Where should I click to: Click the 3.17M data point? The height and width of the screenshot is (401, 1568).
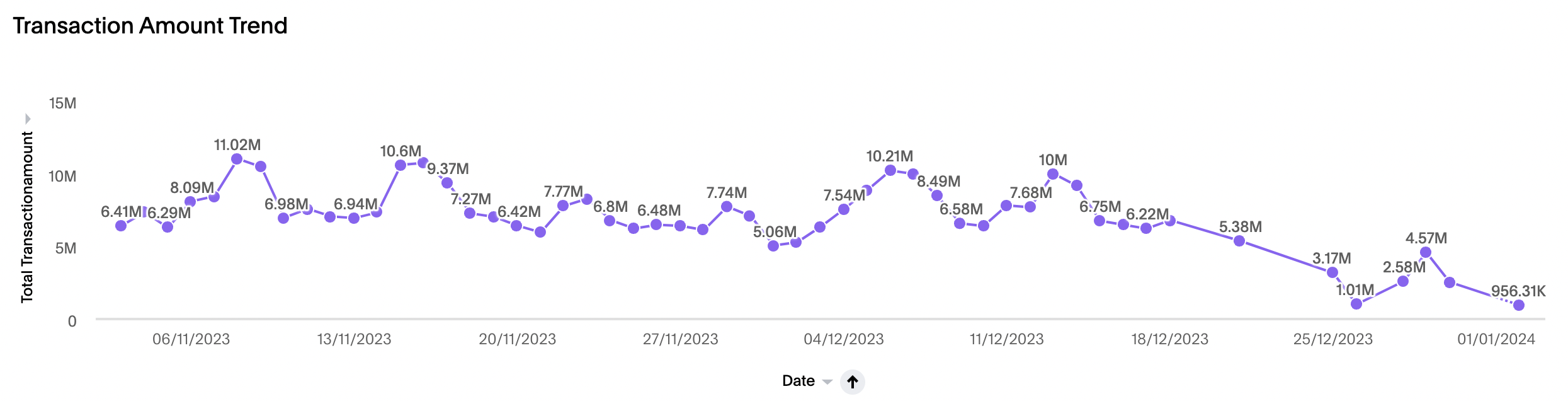(x=1332, y=272)
